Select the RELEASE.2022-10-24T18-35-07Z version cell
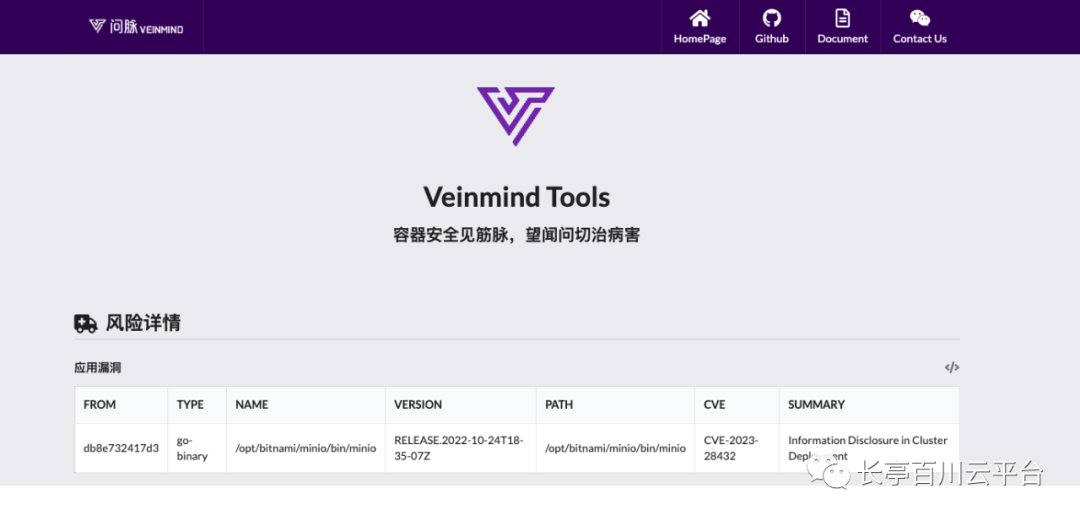Viewport: 1080px width, 521px height. [x=461, y=448]
